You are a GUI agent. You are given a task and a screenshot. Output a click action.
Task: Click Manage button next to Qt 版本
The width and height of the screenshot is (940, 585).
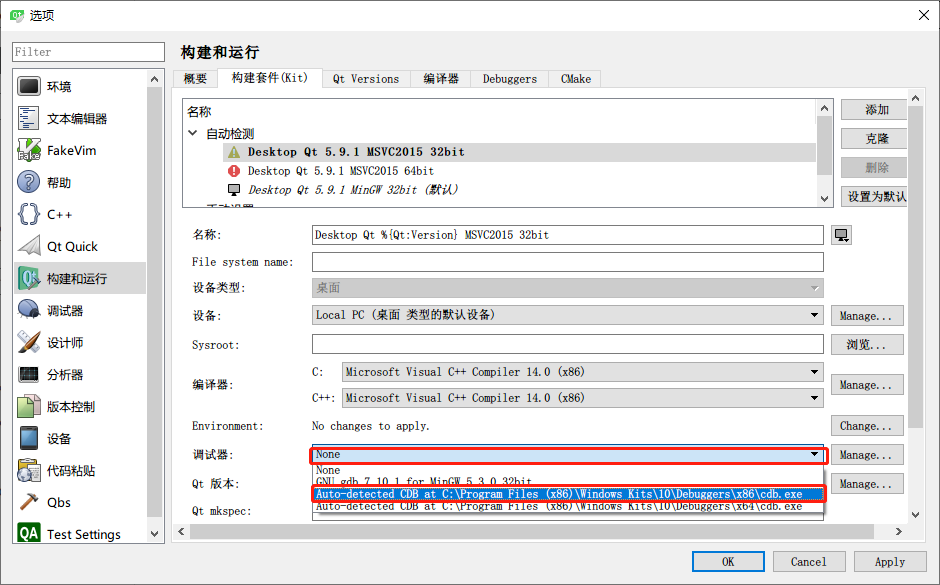[x=867, y=484]
